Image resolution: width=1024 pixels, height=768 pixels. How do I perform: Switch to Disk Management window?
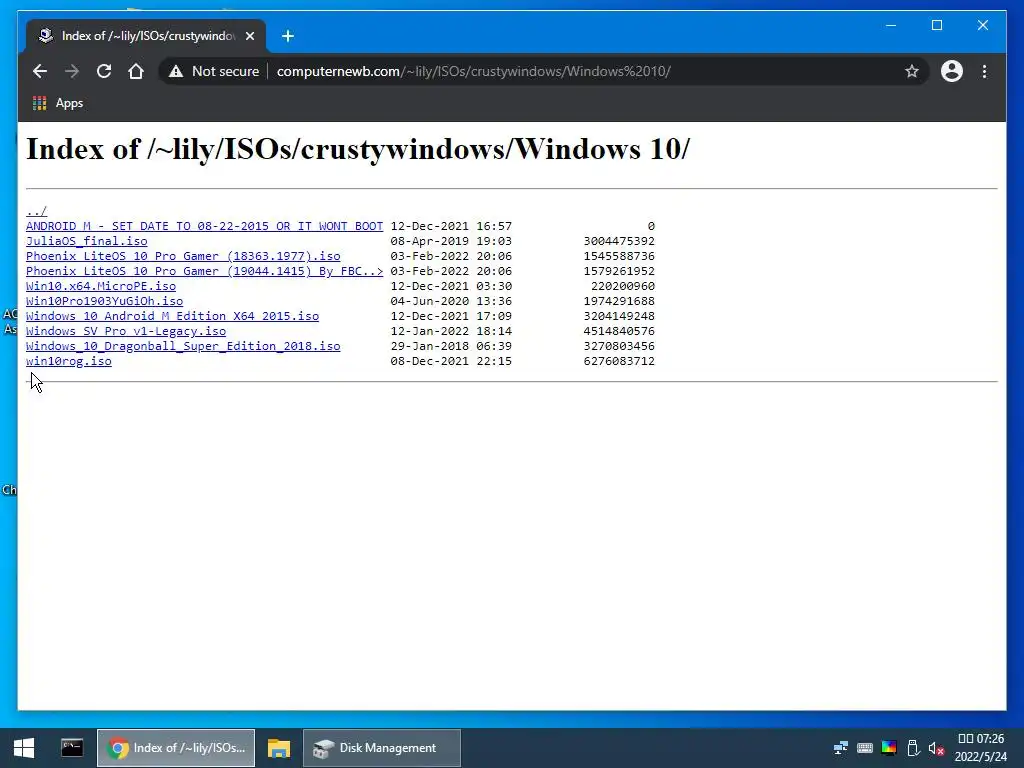point(381,748)
